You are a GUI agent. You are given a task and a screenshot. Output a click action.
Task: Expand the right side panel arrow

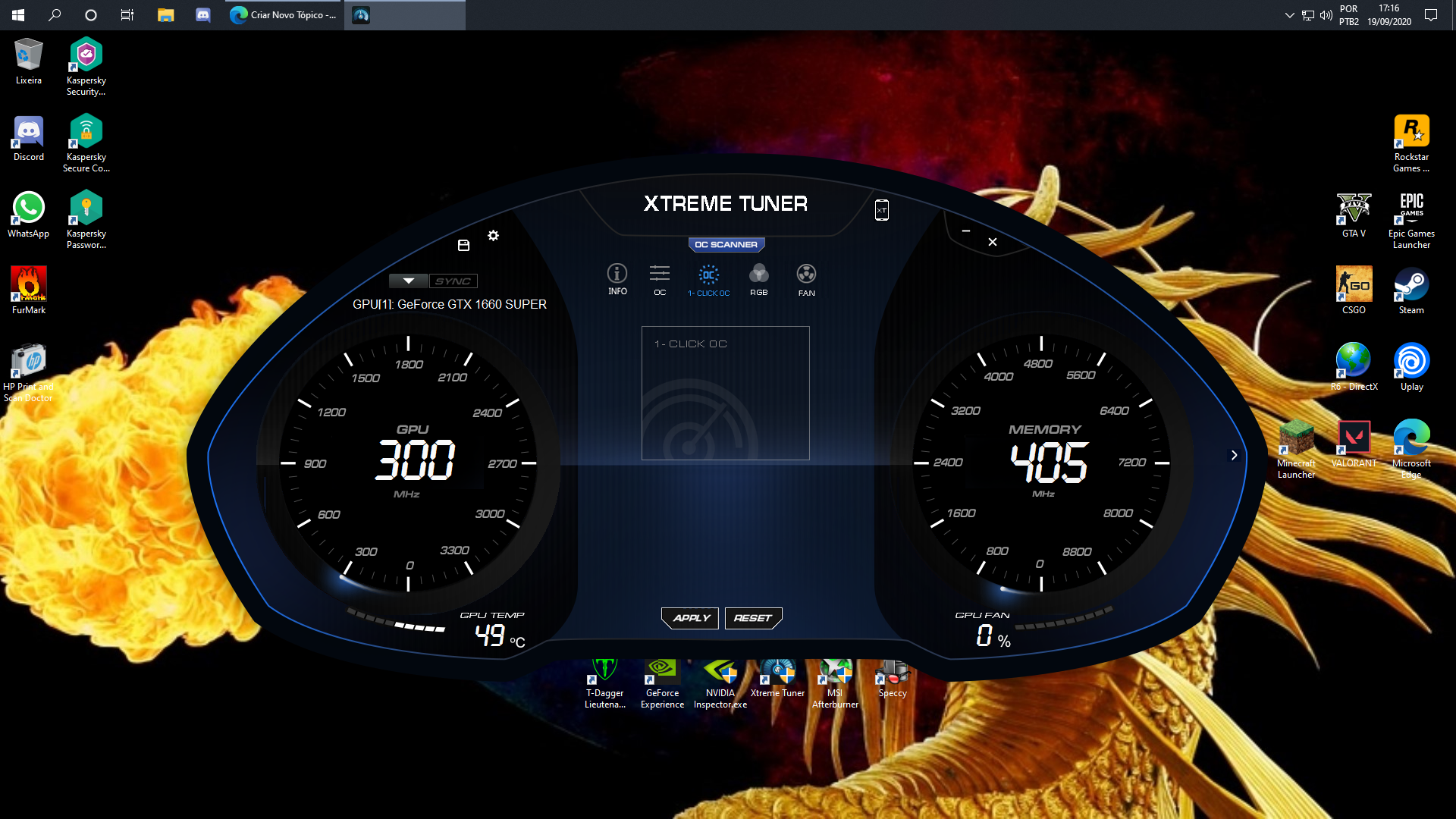[1234, 455]
